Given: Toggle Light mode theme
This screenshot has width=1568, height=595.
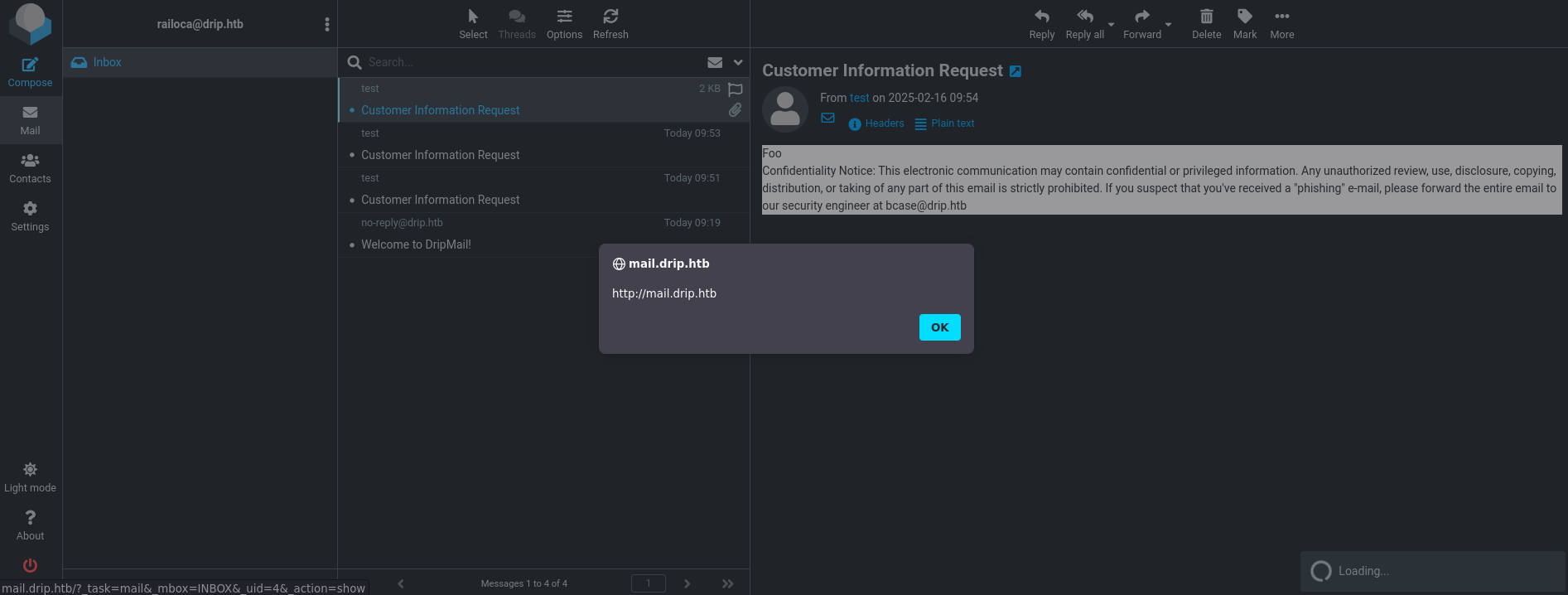Looking at the screenshot, I should pyautogui.click(x=30, y=478).
